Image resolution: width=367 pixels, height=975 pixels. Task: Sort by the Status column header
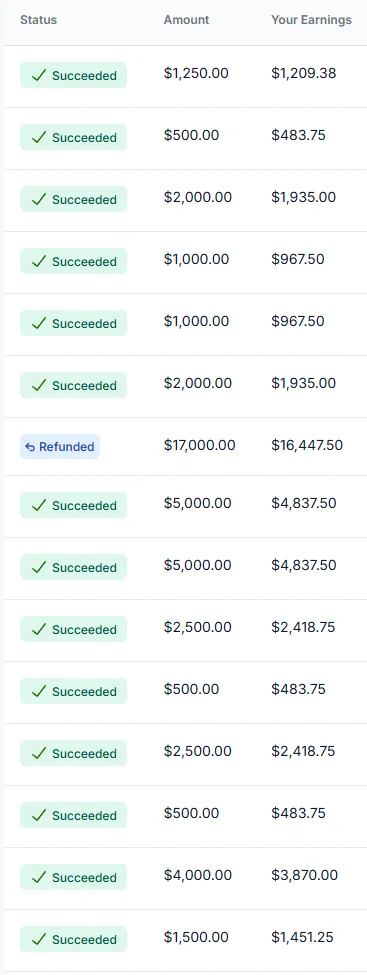click(39, 20)
